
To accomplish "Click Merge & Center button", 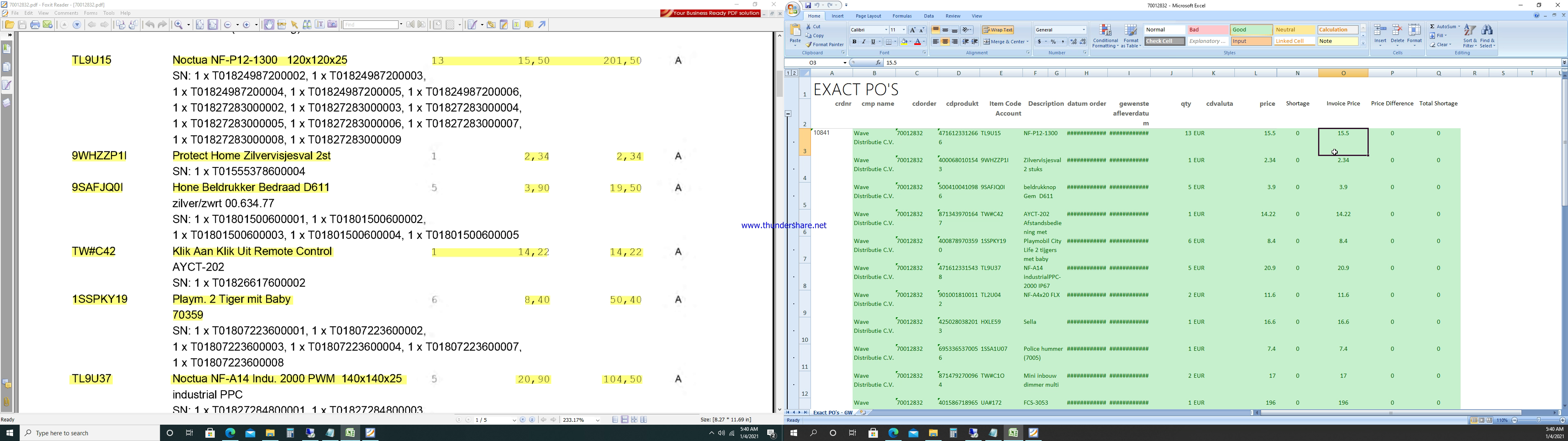I will coord(1006,42).
